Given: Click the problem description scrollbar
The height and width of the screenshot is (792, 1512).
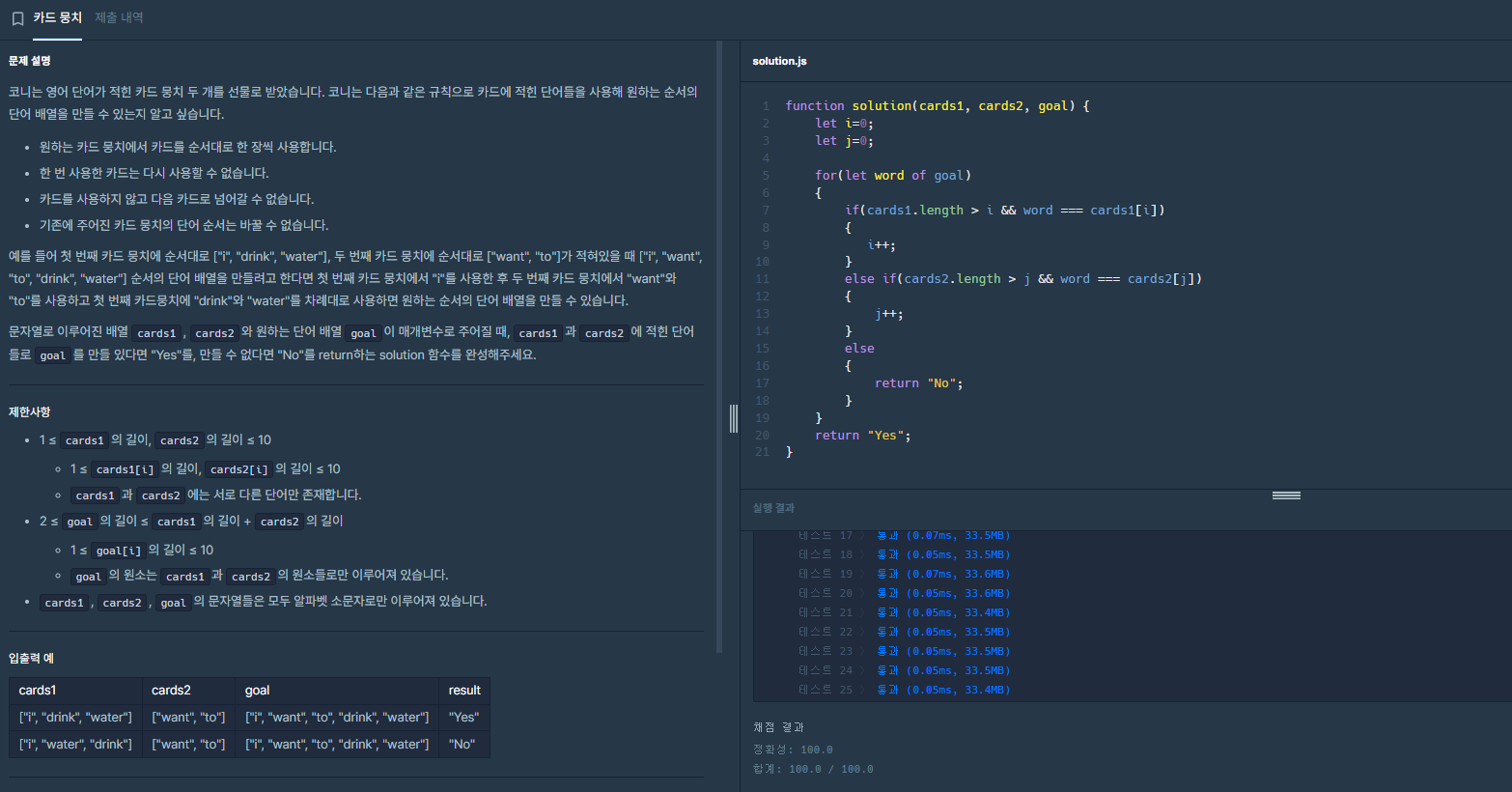Looking at the screenshot, I should click(x=719, y=347).
